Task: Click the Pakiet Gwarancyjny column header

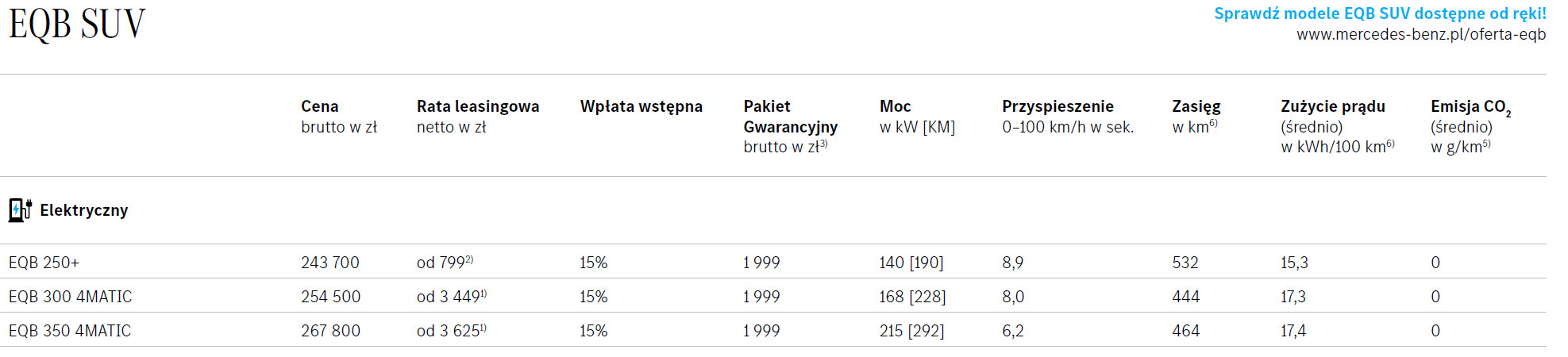Action: coord(790,117)
